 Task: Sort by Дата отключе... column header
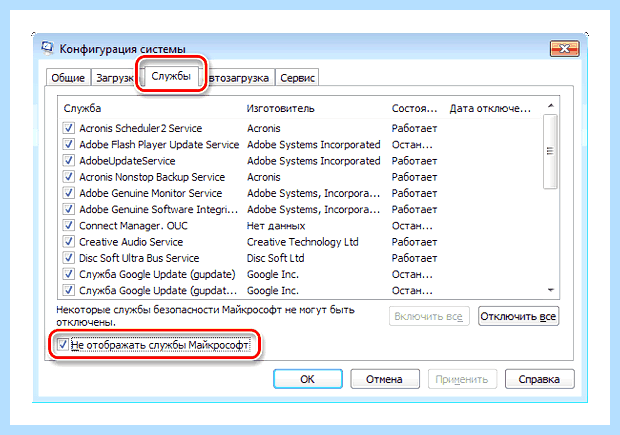pos(490,108)
